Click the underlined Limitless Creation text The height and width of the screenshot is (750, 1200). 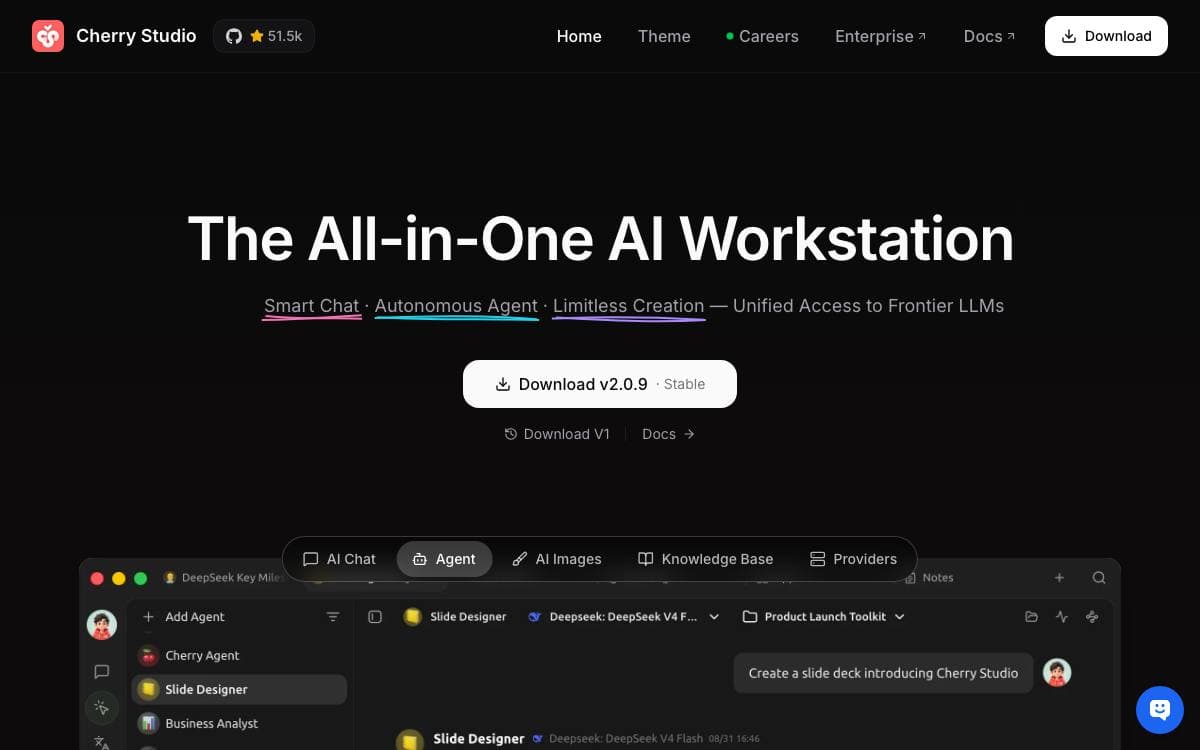pos(628,306)
